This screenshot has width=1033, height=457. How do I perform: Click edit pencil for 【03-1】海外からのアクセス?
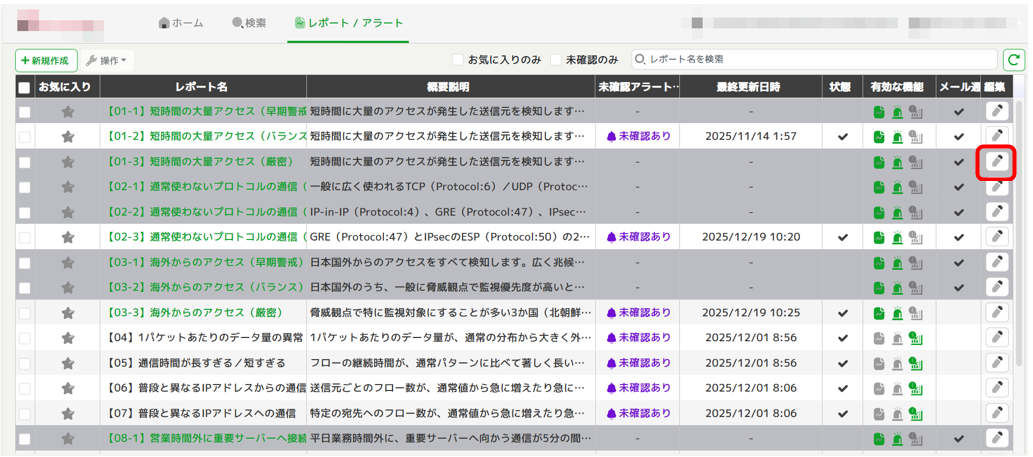(x=997, y=262)
